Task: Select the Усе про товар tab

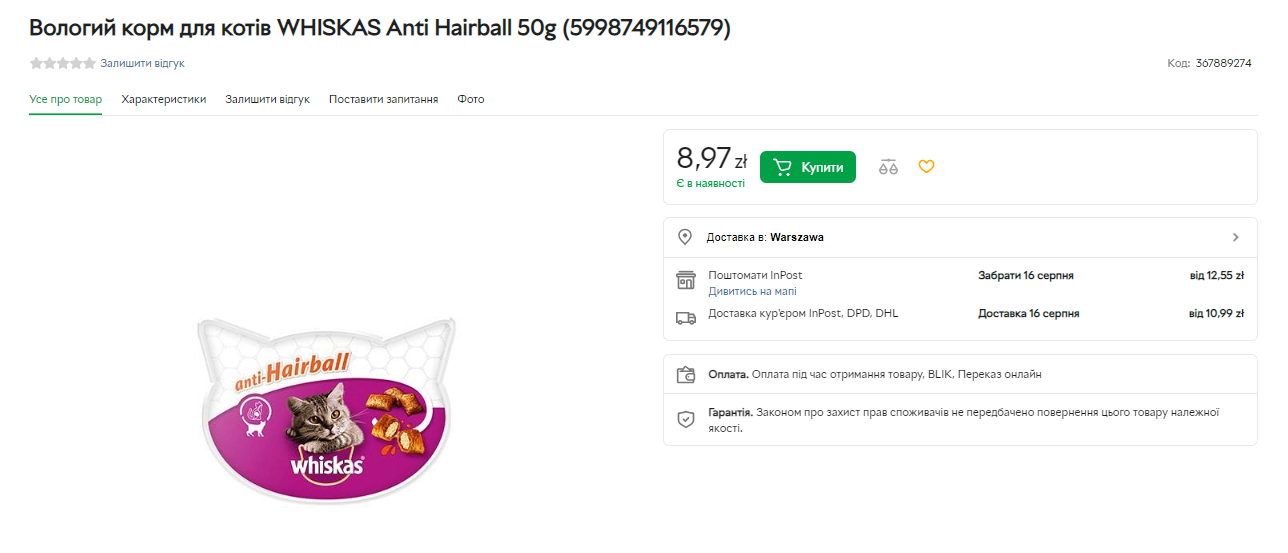Action: 65,99
